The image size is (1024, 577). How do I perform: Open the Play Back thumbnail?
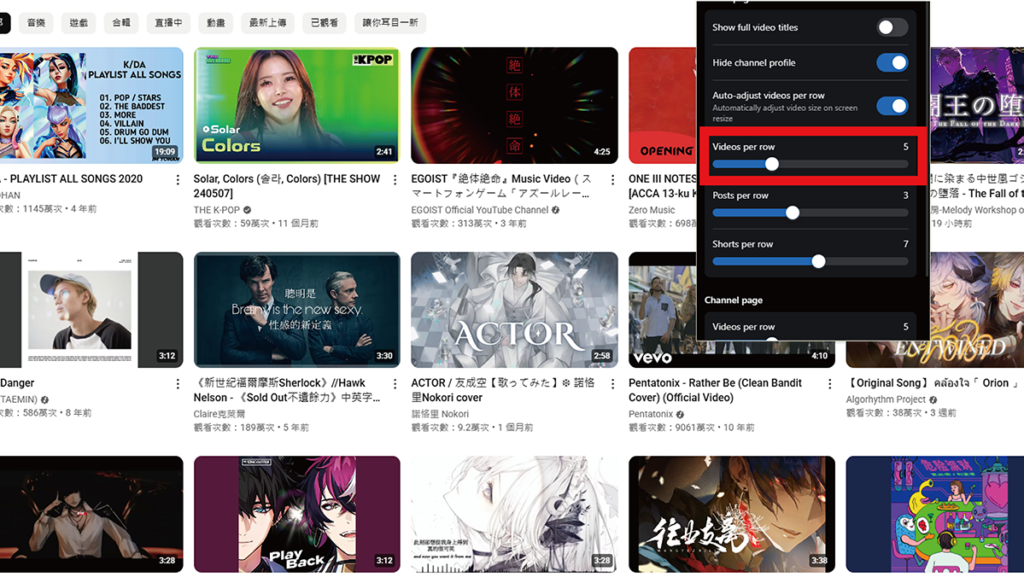tap(296, 514)
